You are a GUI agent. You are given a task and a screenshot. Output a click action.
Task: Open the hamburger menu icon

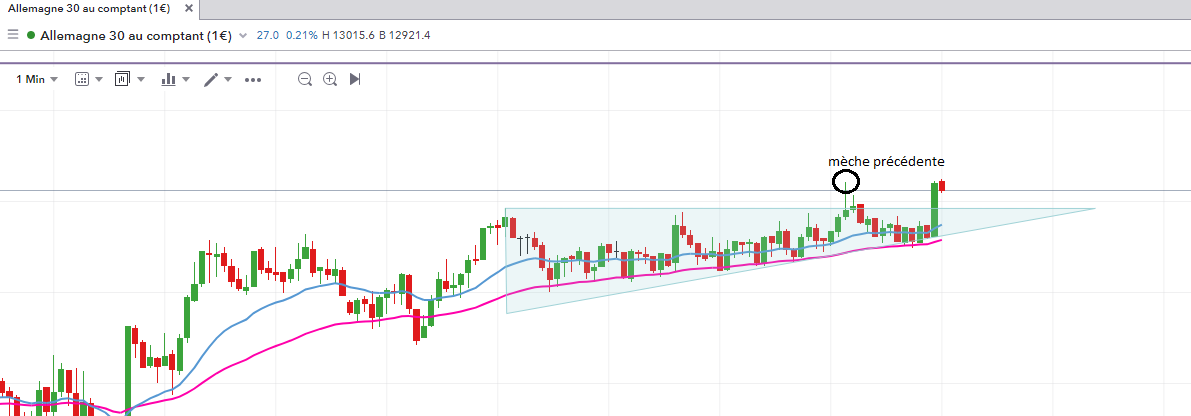point(13,35)
